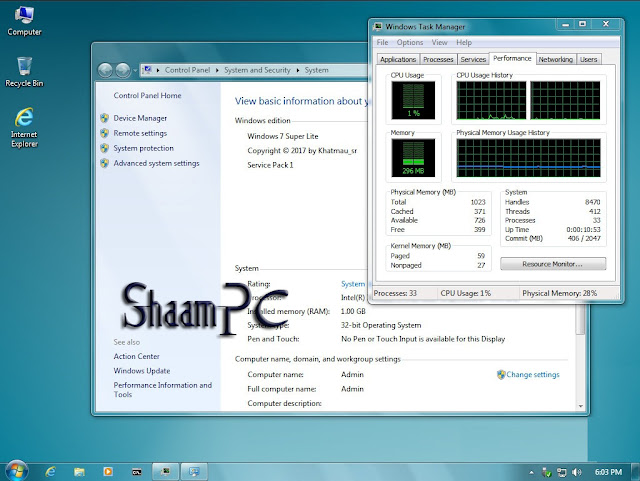Click the Task Manager title bar icon
This screenshot has height=481, width=640.
378,27
